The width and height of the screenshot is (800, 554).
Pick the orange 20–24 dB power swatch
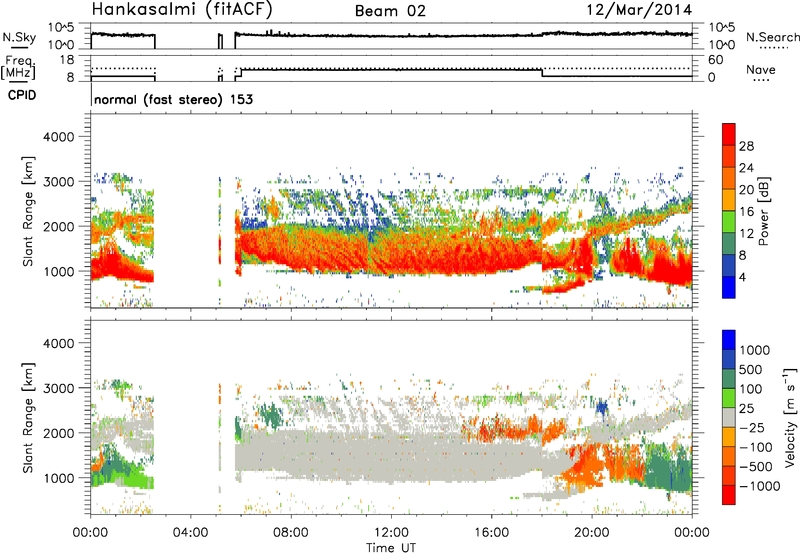point(729,179)
